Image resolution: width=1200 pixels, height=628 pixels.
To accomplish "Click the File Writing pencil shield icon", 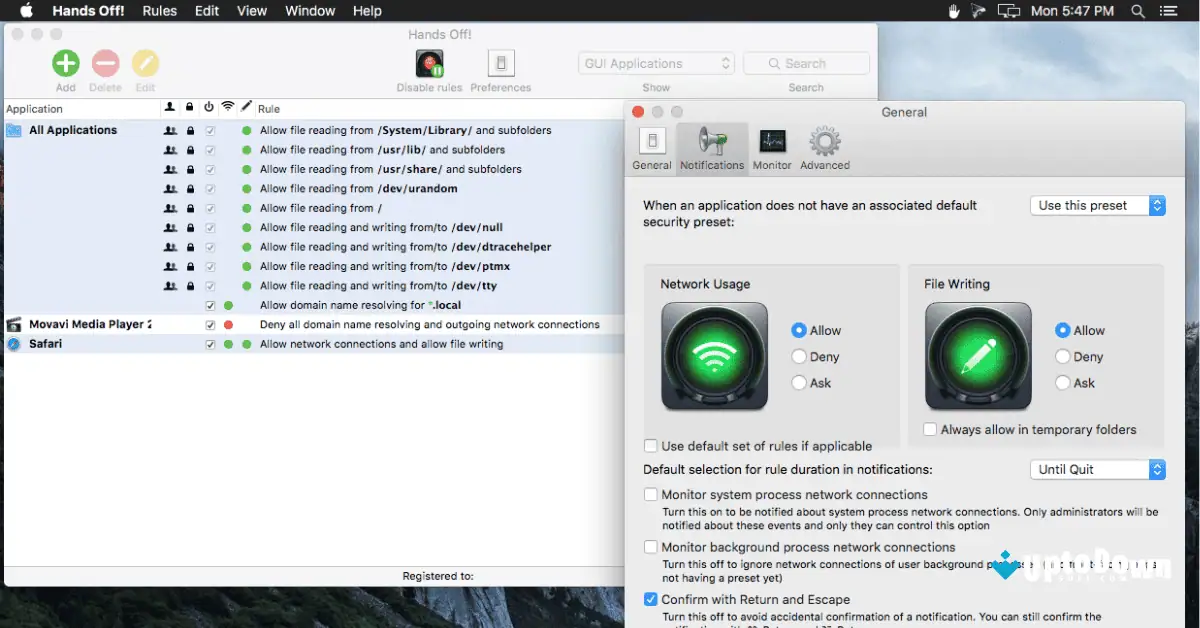I will (x=978, y=355).
